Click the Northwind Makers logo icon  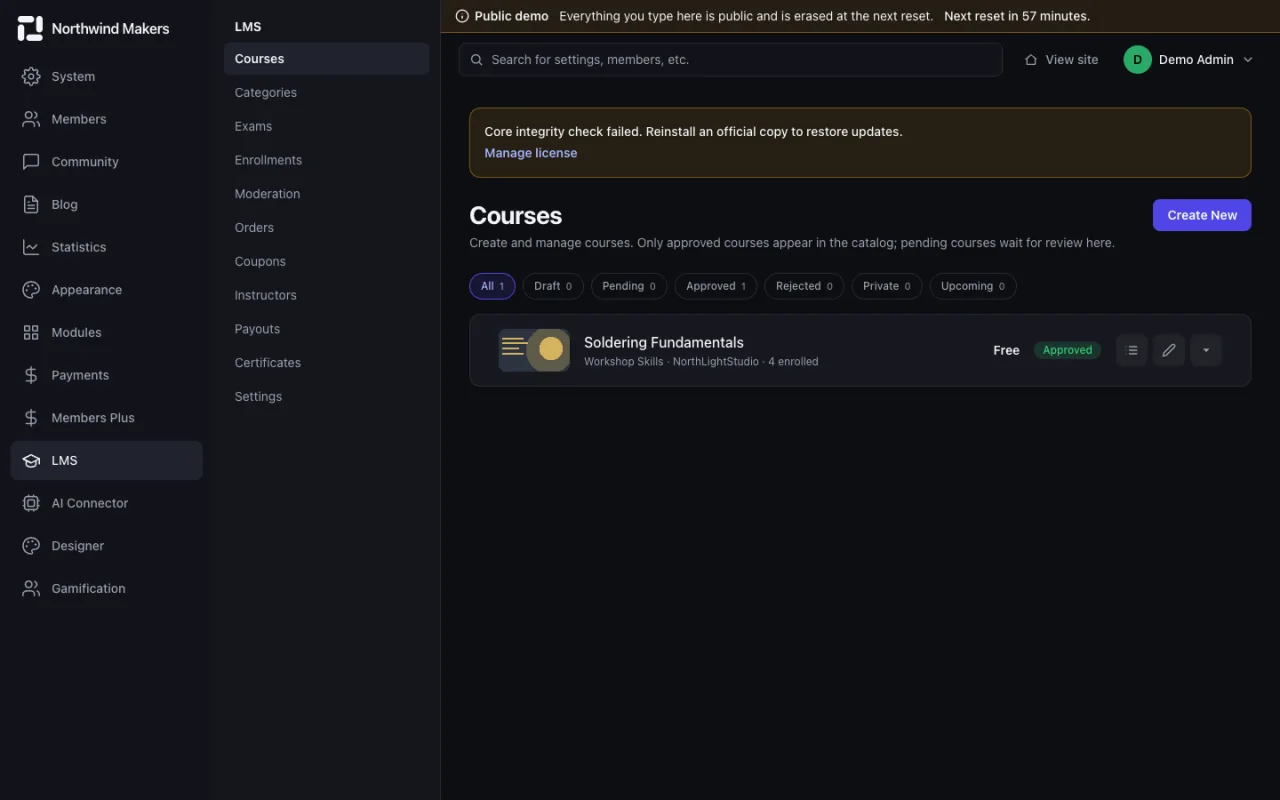tap(30, 28)
